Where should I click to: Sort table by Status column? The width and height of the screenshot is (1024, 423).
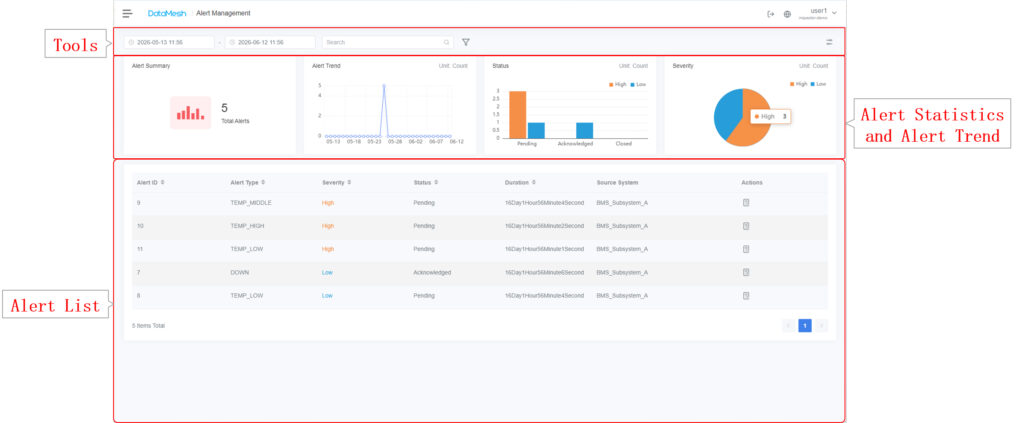point(425,183)
